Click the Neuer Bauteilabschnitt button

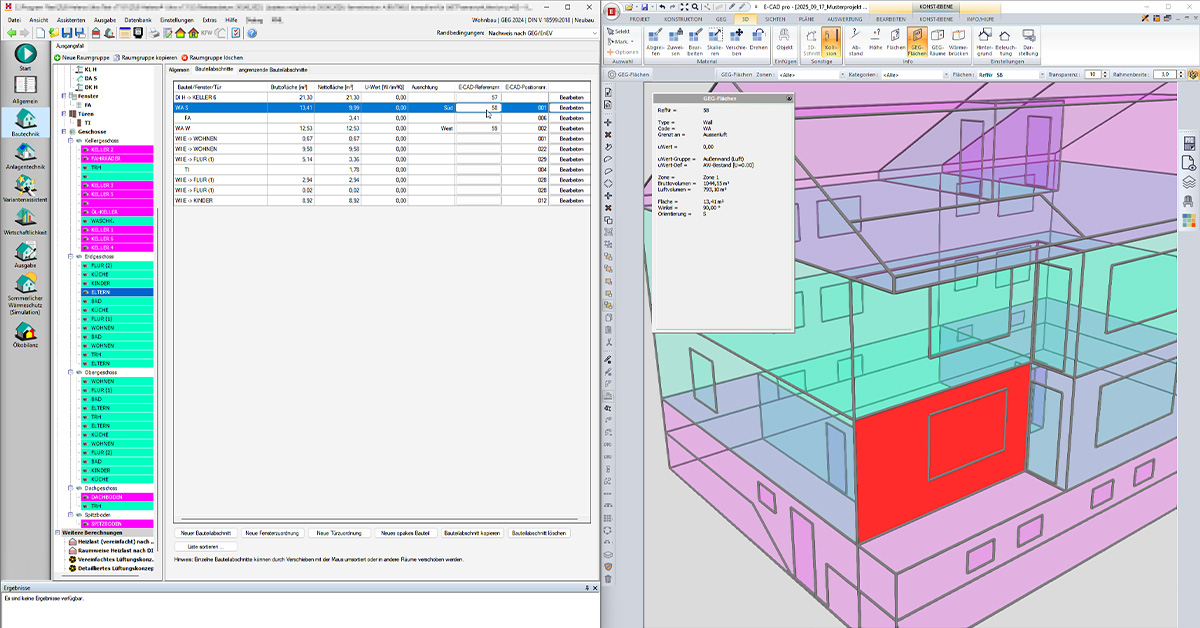206,533
